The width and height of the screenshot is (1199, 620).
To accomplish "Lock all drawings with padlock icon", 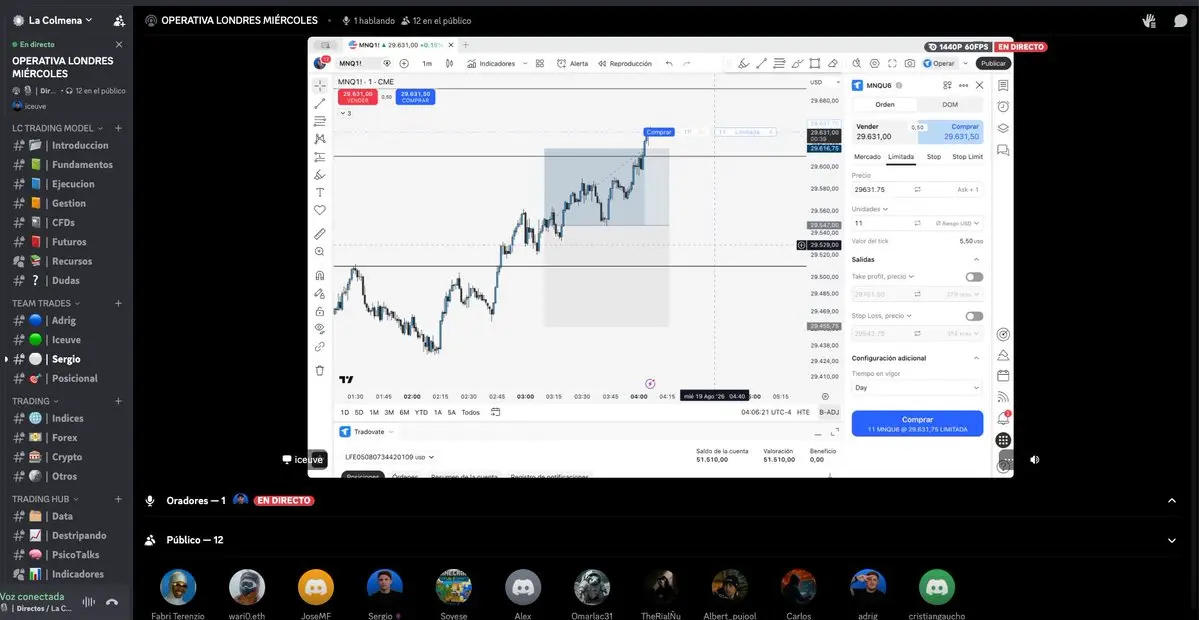I will point(320,311).
